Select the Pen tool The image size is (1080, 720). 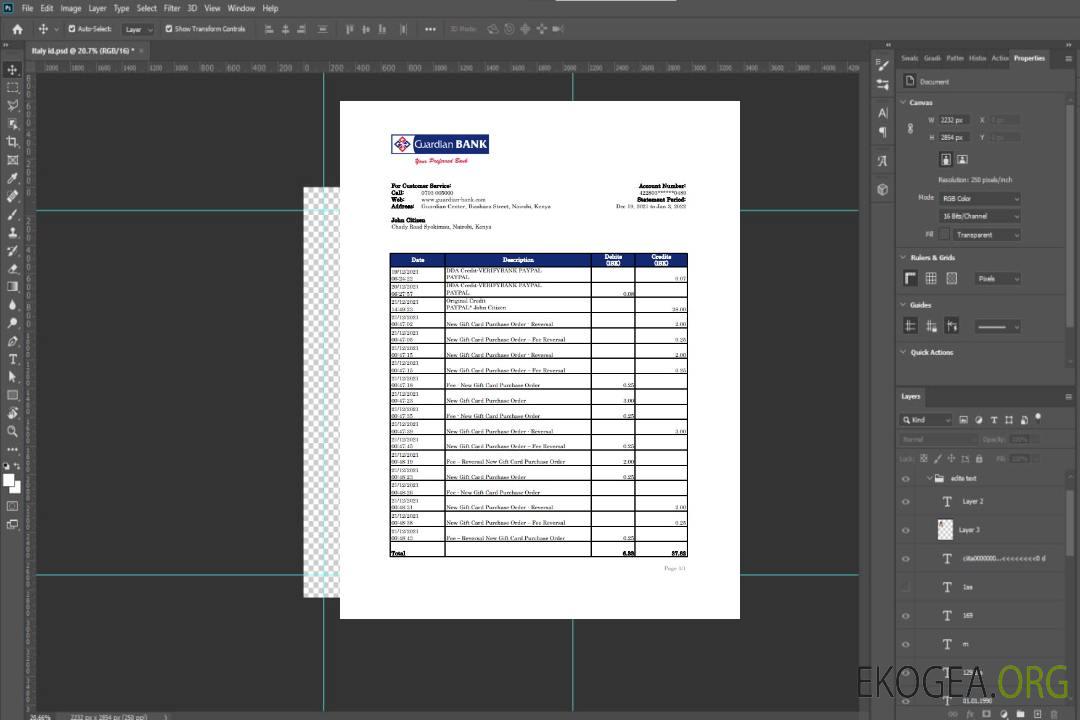pyautogui.click(x=12, y=341)
